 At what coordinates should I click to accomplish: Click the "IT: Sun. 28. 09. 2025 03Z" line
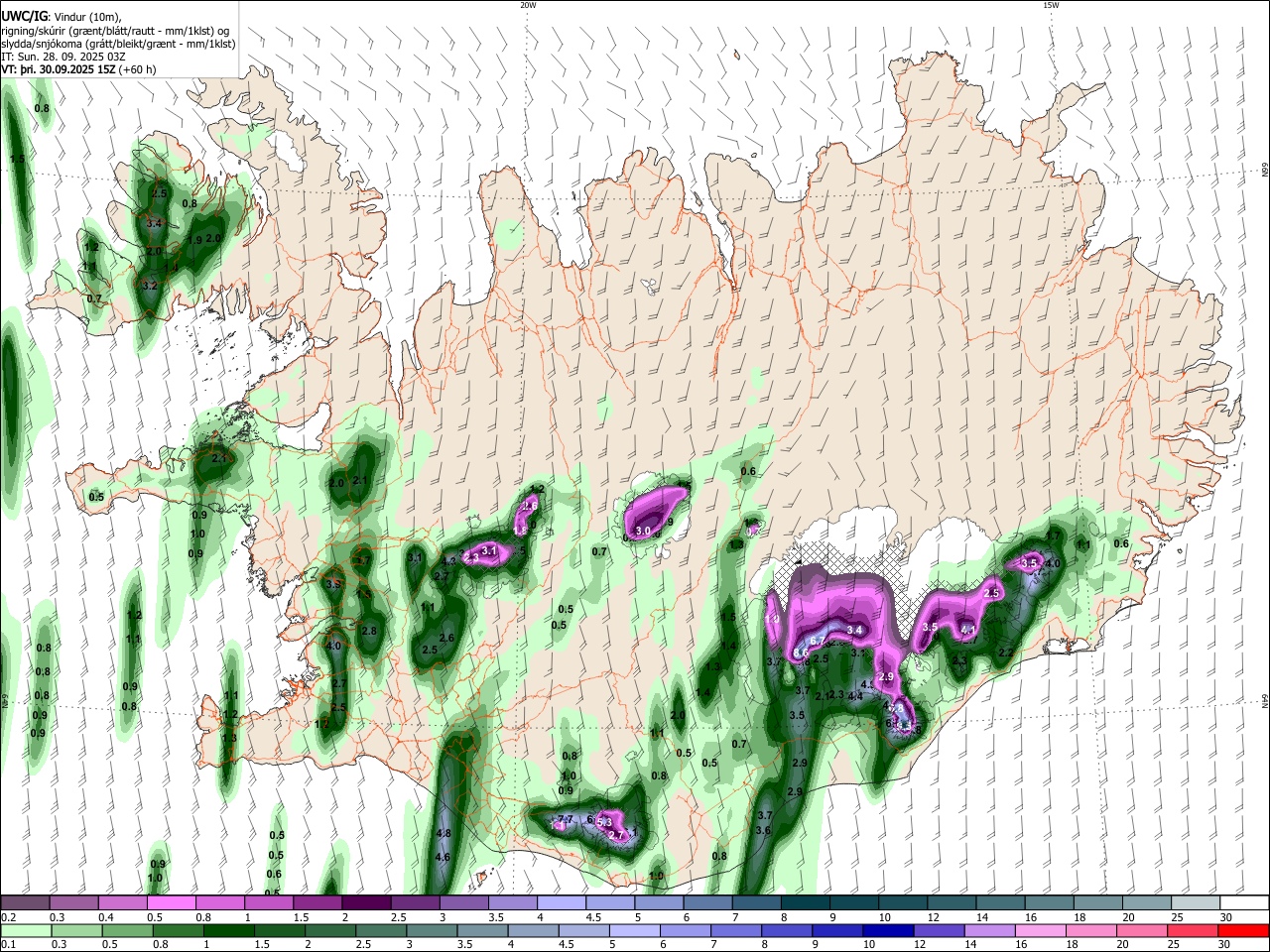click(63, 57)
